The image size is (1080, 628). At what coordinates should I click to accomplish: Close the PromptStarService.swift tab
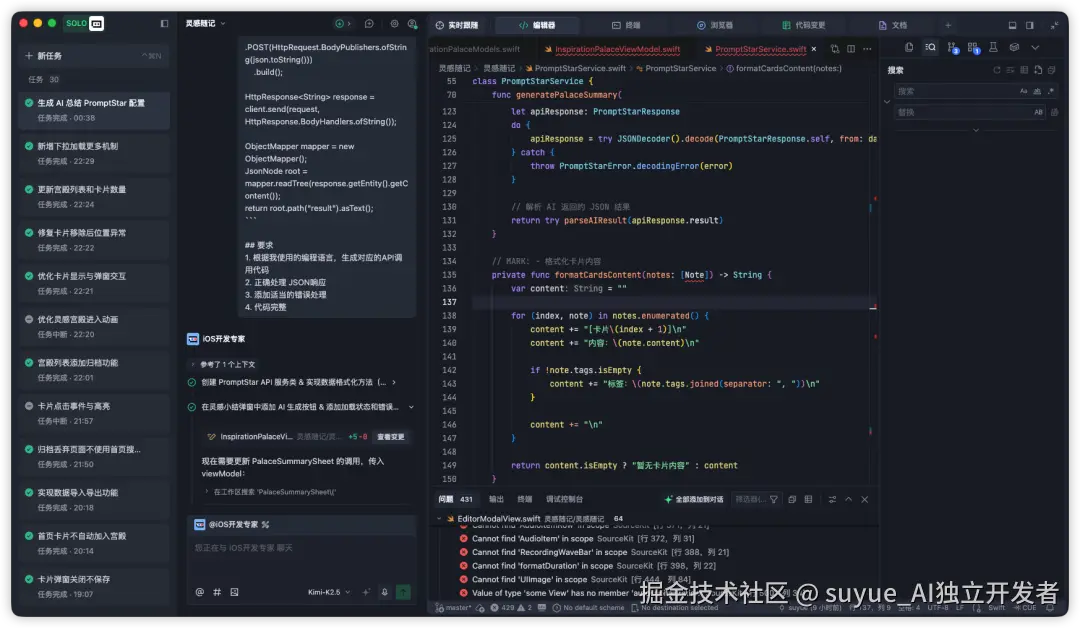pos(813,49)
